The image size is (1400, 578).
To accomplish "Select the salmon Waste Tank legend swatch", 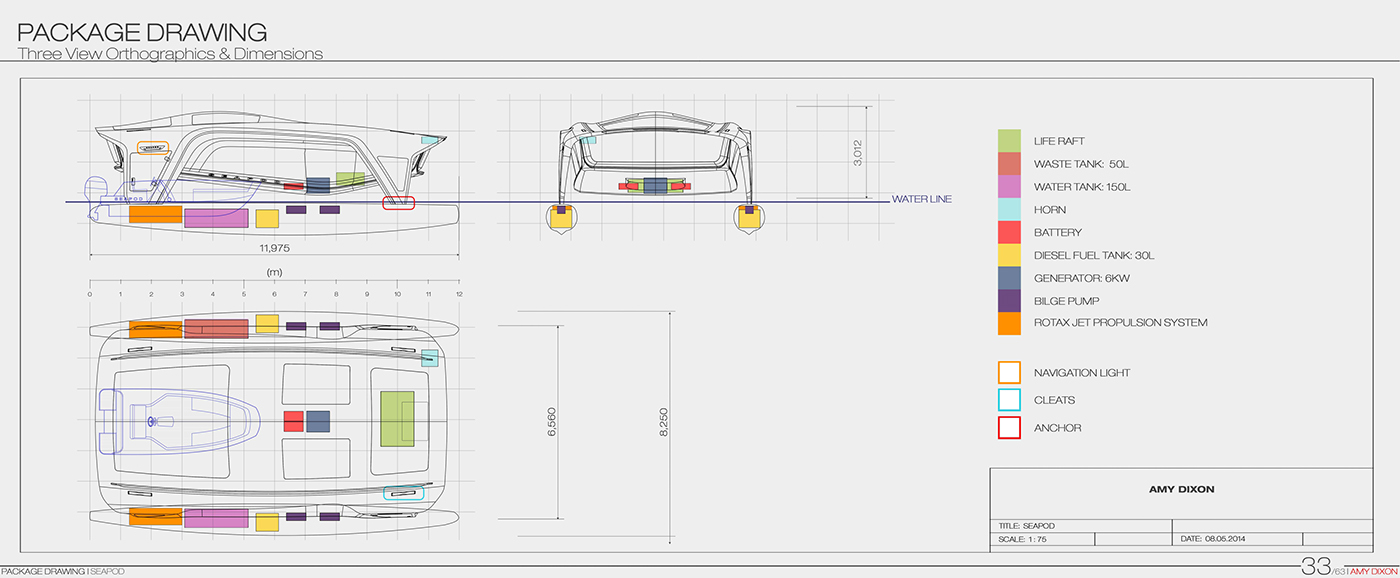I will click(1009, 164).
